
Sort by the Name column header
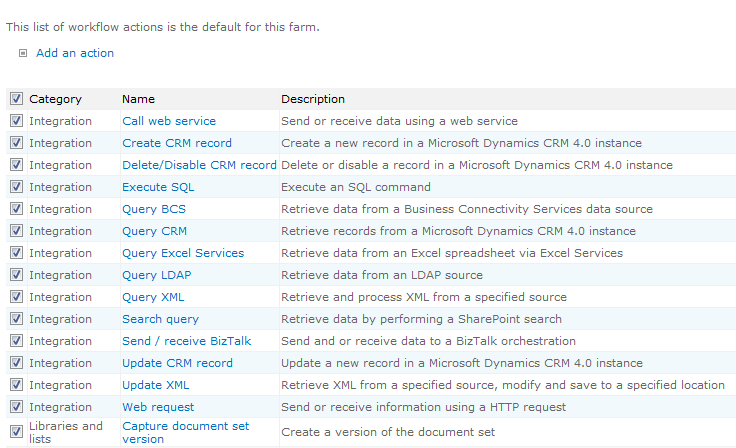coord(138,99)
